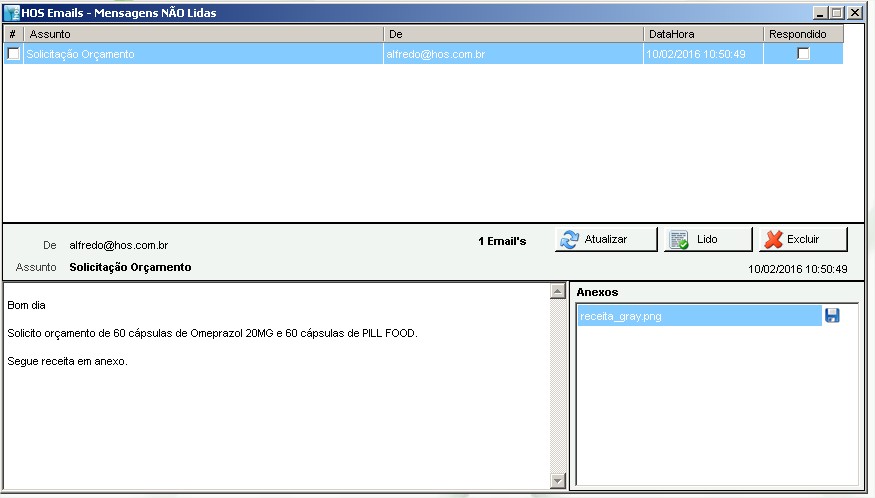This screenshot has width=875, height=498.
Task: Mark the email as Lido
Action: 706,240
